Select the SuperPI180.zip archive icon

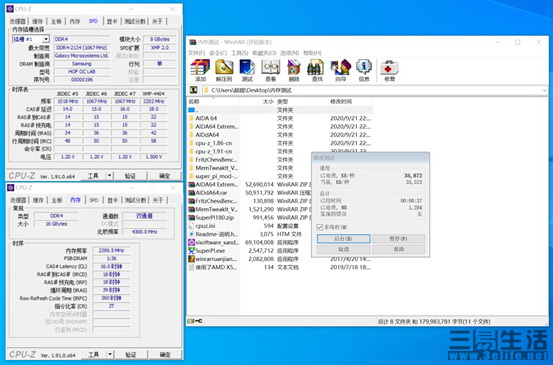192,218
